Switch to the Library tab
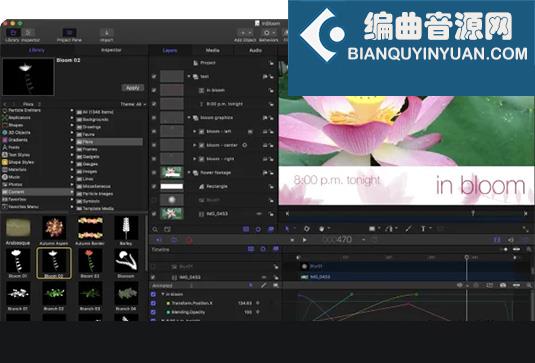The width and height of the screenshot is (535, 363). 37,50
